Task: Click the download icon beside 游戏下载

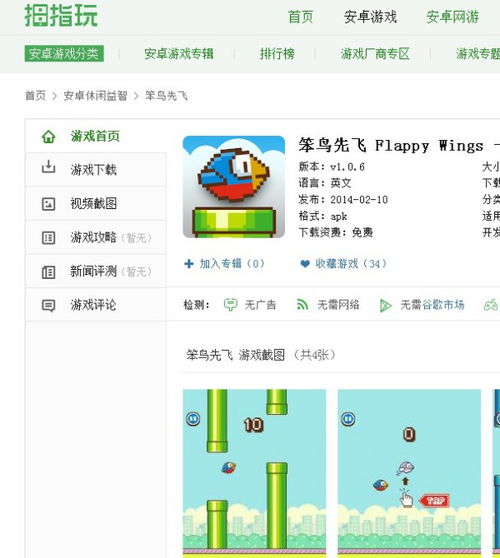Action: click(48, 167)
